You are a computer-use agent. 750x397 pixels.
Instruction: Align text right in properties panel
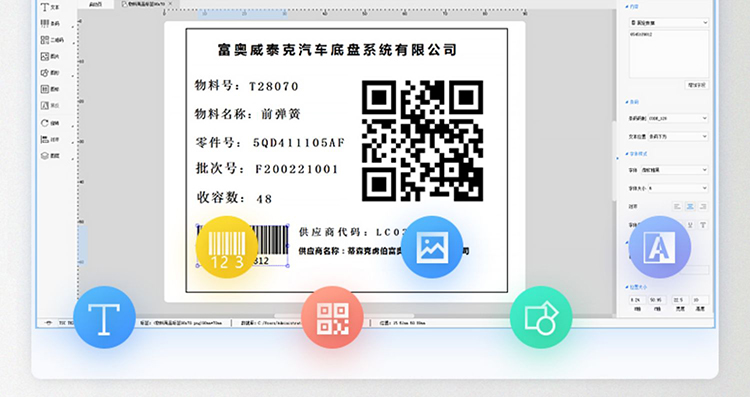tap(703, 206)
